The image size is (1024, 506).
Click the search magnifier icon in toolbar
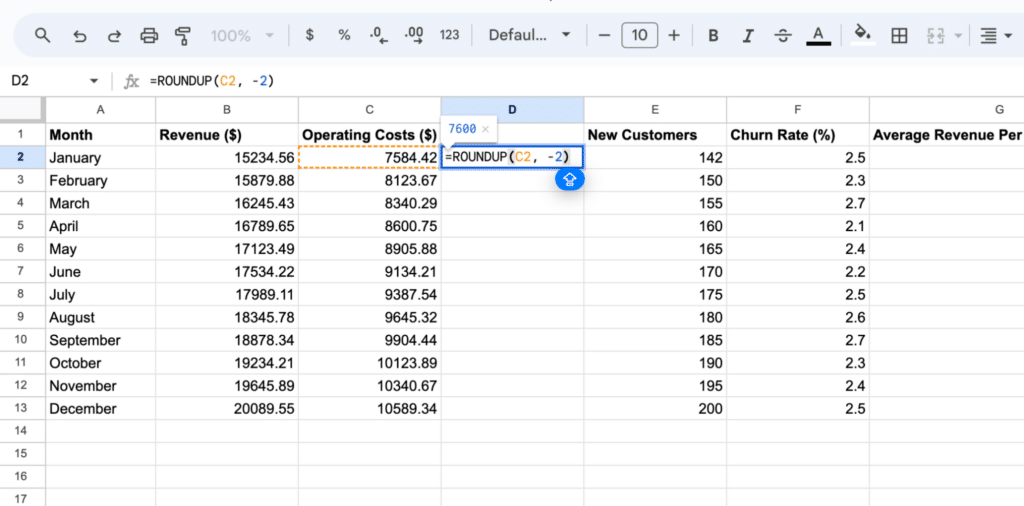(42, 35)
